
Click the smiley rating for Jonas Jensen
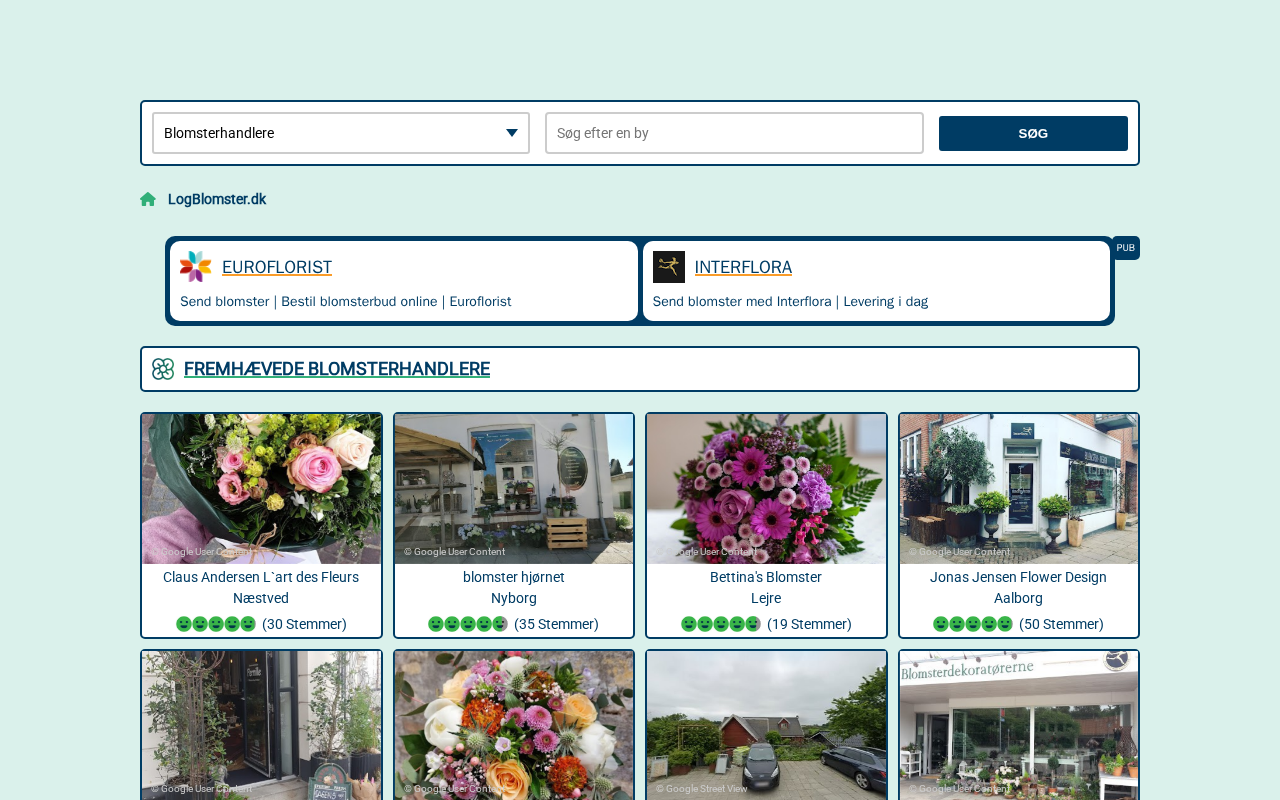[x=973, y=624]
